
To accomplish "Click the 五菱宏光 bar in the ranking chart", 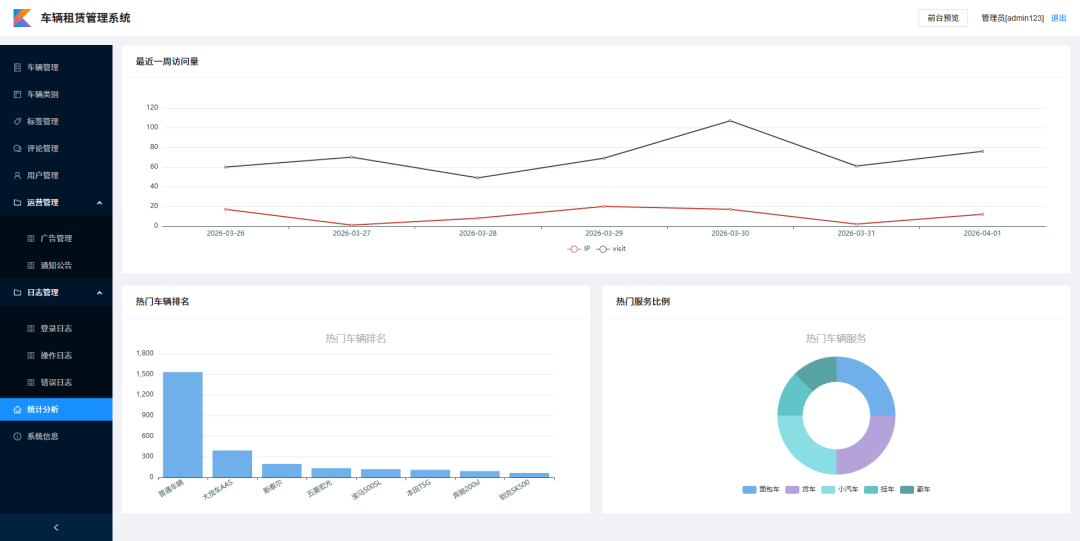I will [x=331, y=473].
